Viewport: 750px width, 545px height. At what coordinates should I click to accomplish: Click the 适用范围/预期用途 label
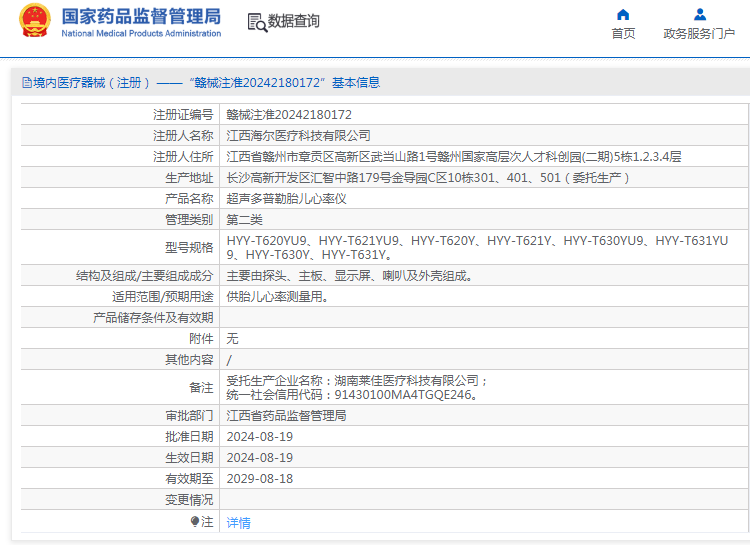[x=163, y=297]
